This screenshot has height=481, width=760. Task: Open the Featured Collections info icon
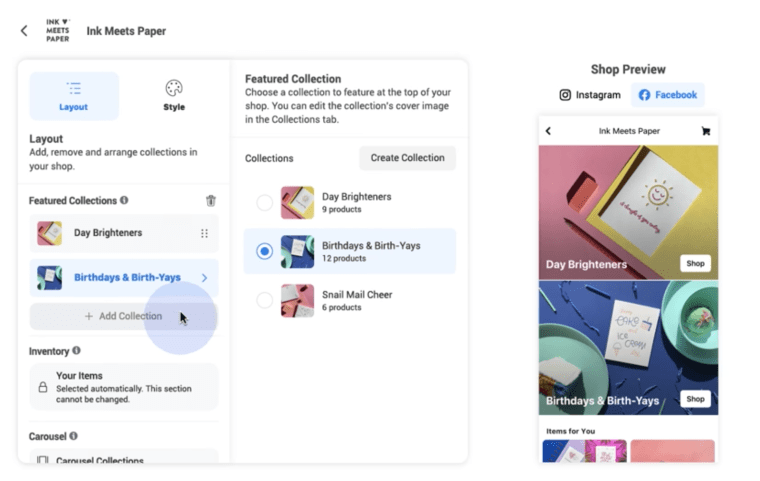(124, 200)
